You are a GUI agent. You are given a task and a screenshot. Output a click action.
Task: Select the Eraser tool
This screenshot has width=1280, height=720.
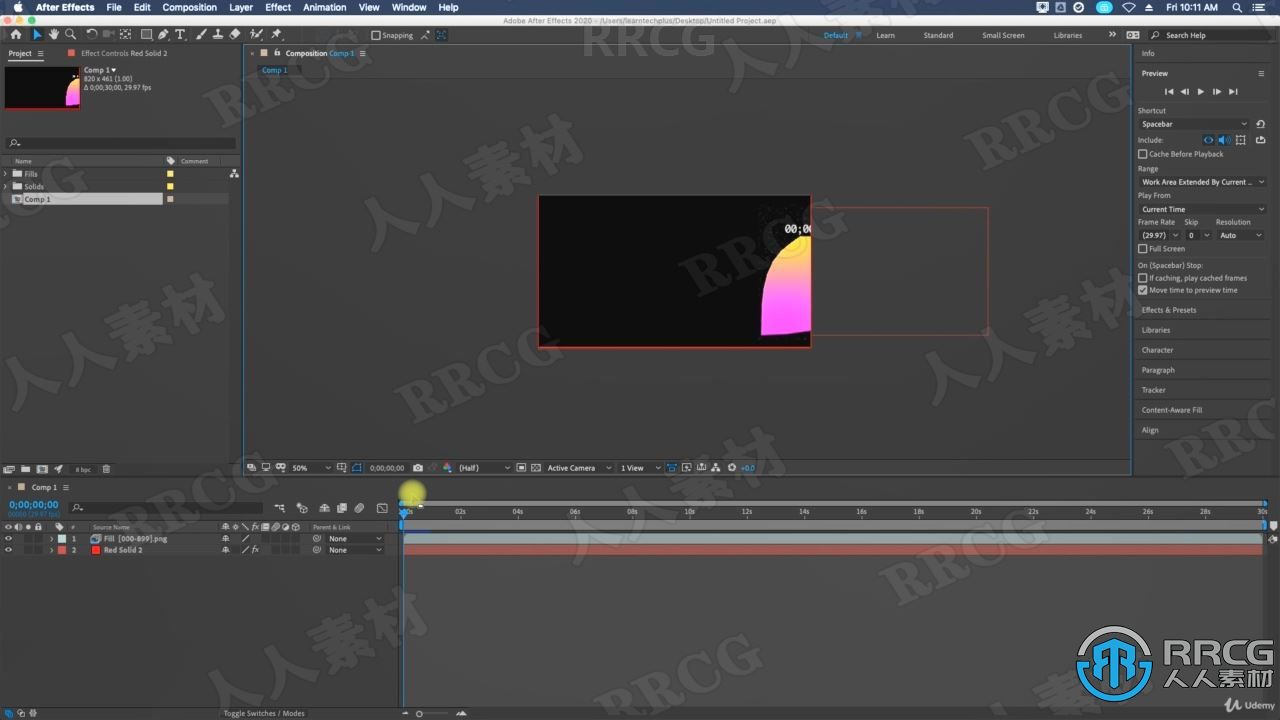234,34
